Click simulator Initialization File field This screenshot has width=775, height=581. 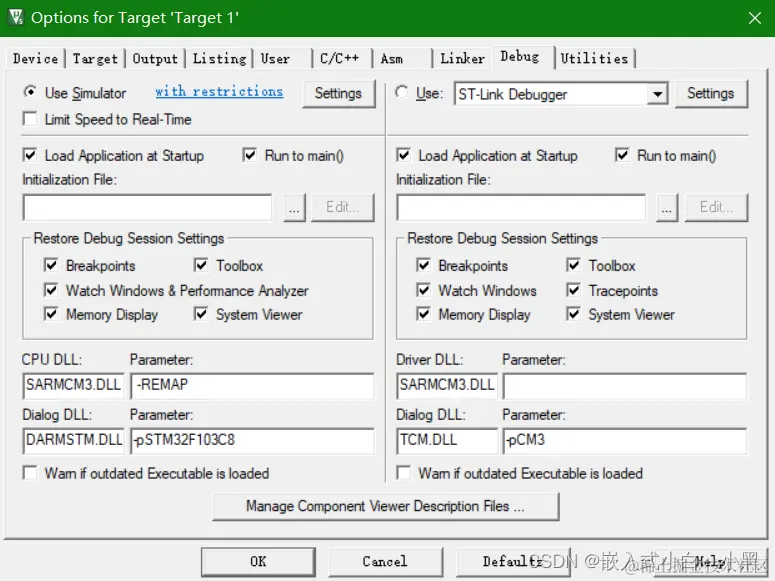coord(147,208)
